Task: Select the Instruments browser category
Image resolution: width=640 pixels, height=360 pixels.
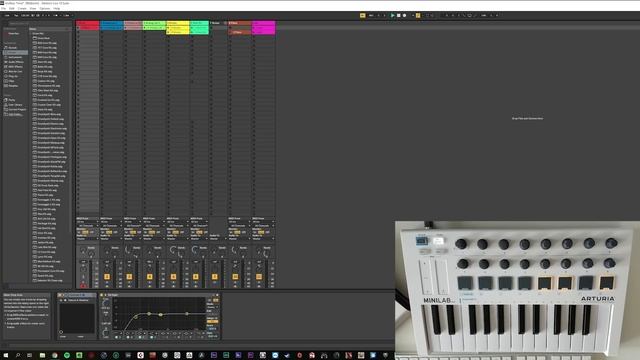Action: coord(15,58)
